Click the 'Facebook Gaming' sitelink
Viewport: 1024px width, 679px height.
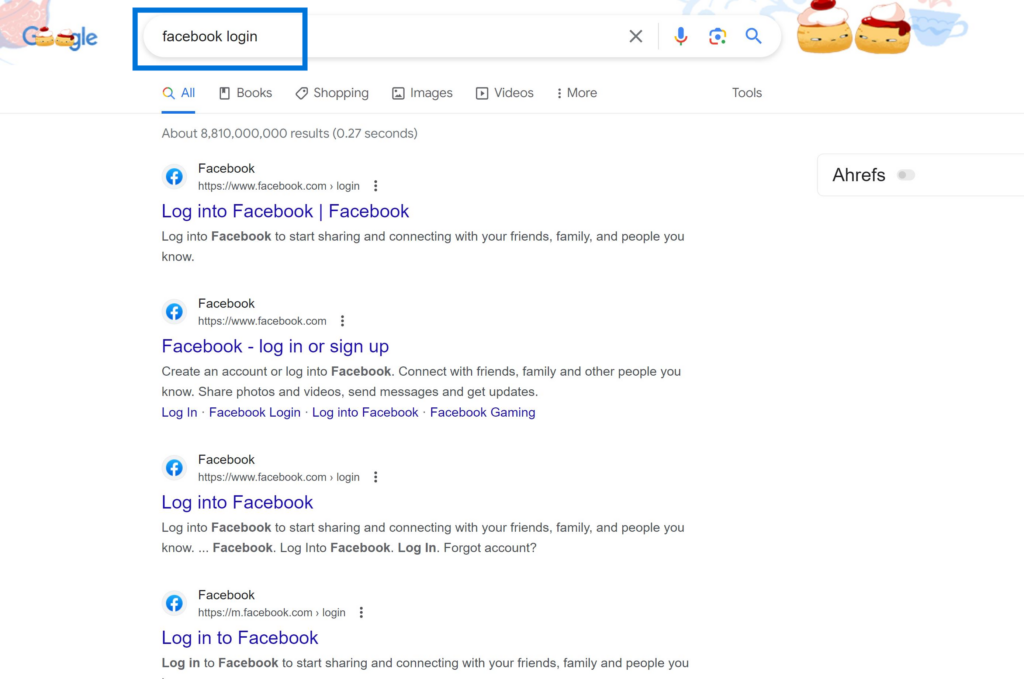coord(482,412)
